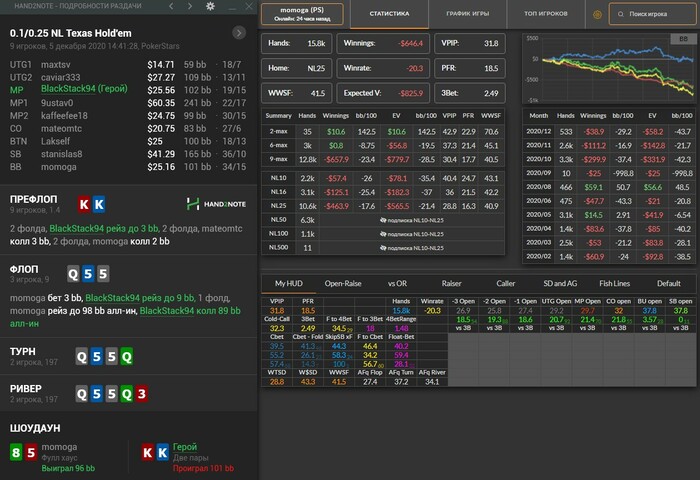Viewport: 700px width, 480px height.
Task: Select the UTG2 caviar333 player row
Action: click(x=126, y=77)
